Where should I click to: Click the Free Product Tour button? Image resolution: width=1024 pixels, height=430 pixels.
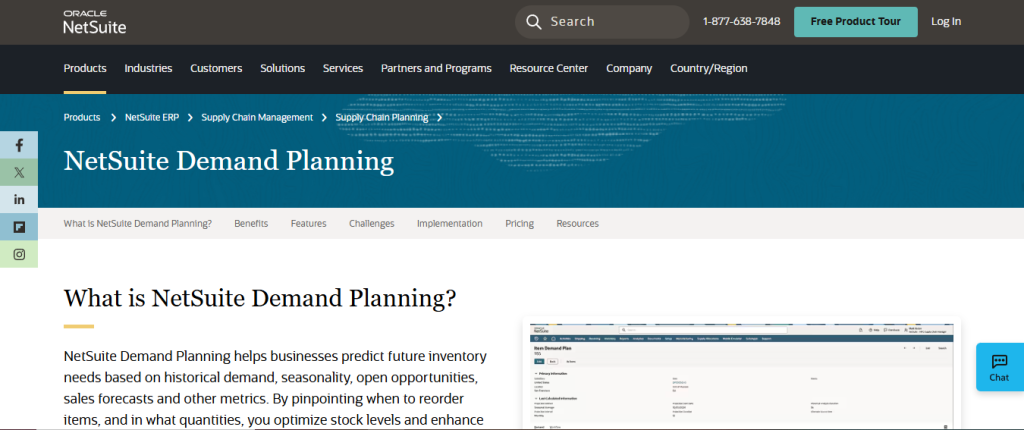point(855,22)
